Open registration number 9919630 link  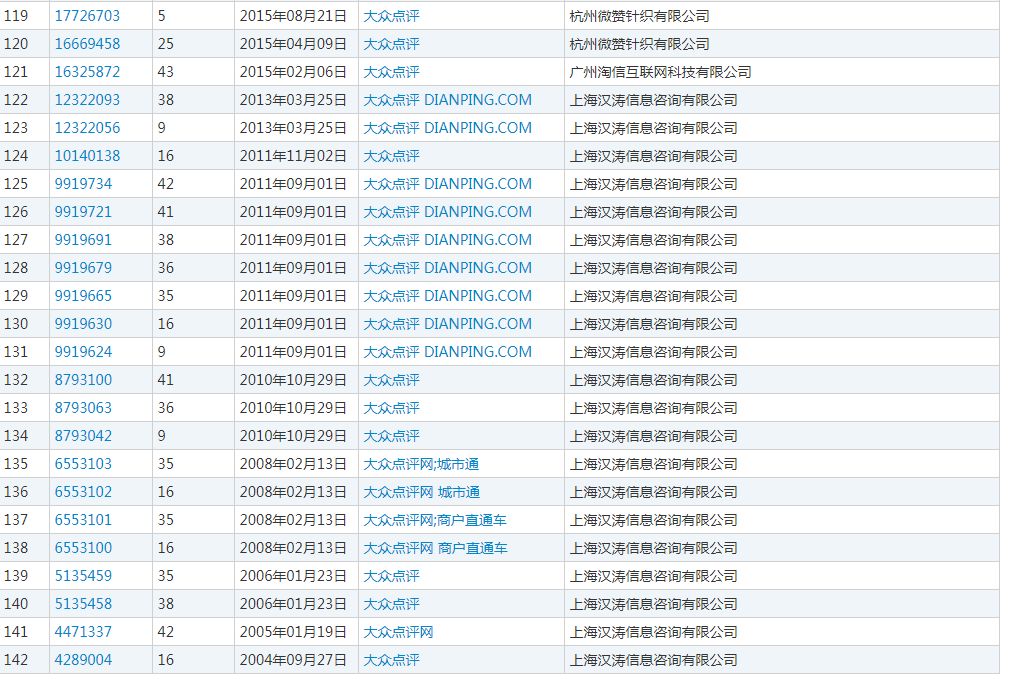(x=83, y=324)
